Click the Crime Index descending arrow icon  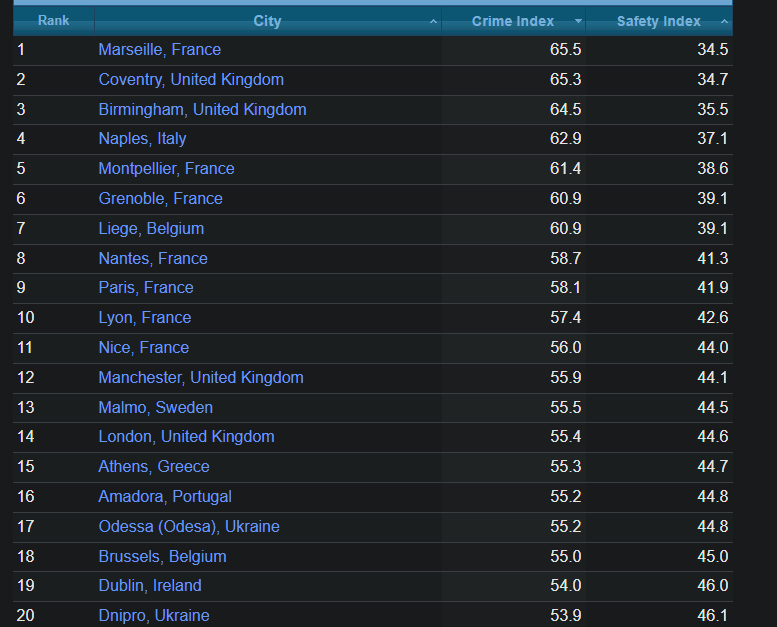(x=578, y=21)
